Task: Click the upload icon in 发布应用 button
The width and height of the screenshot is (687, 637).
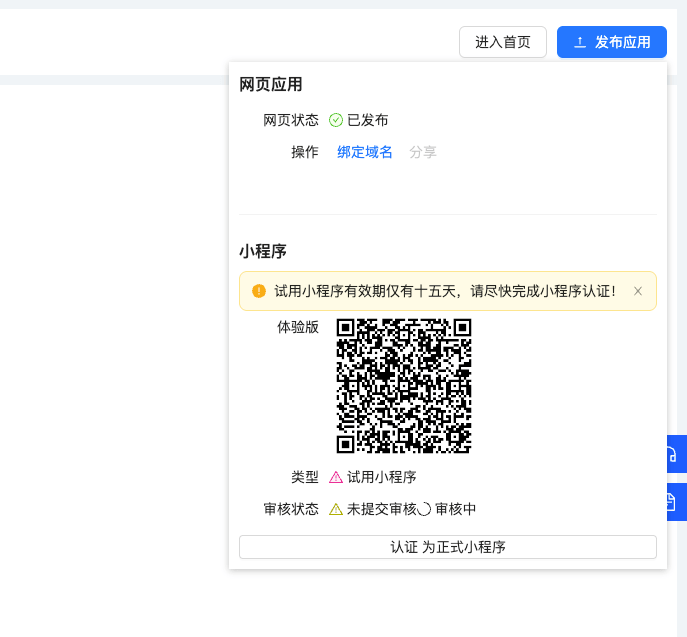Action: point(580,42)
